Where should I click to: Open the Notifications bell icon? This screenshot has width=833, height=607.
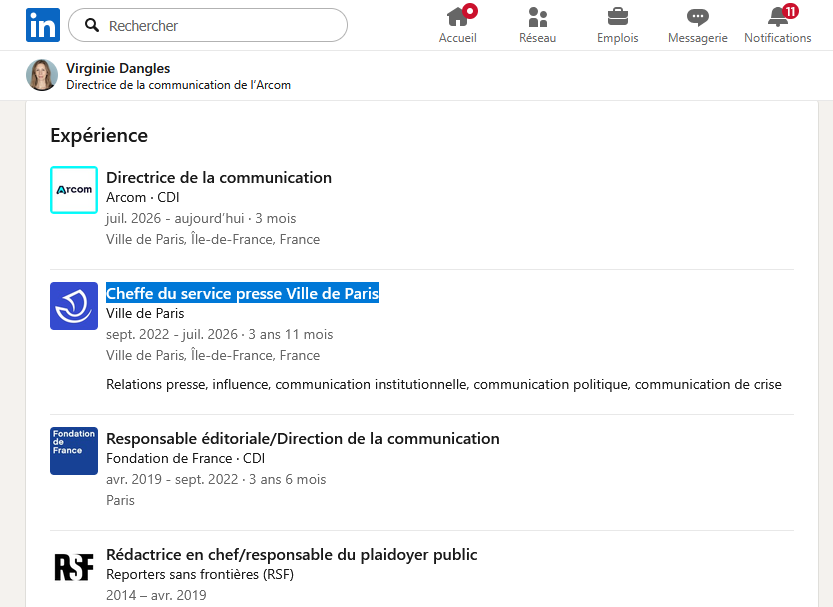(778, 17)
